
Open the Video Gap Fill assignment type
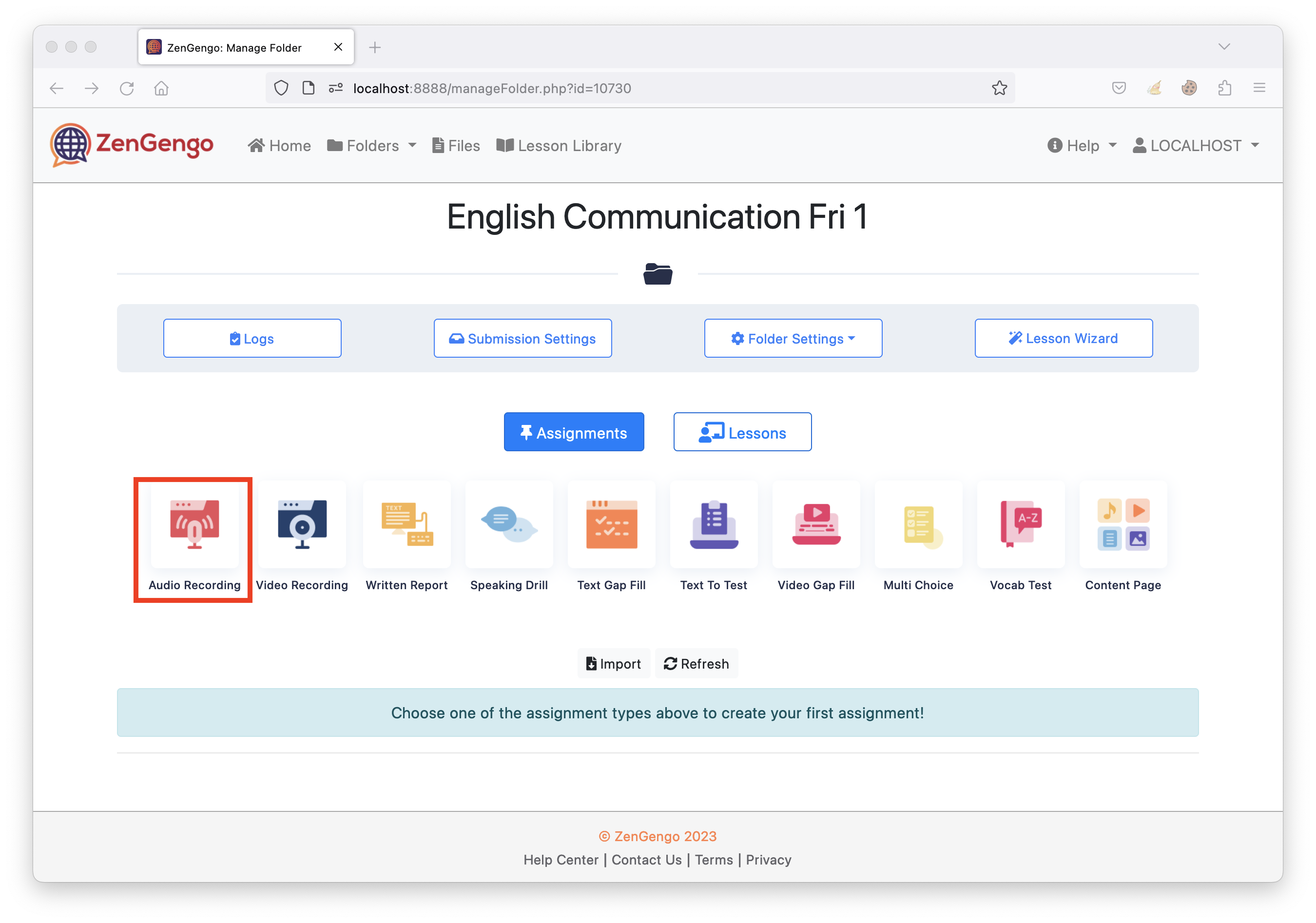816,525
